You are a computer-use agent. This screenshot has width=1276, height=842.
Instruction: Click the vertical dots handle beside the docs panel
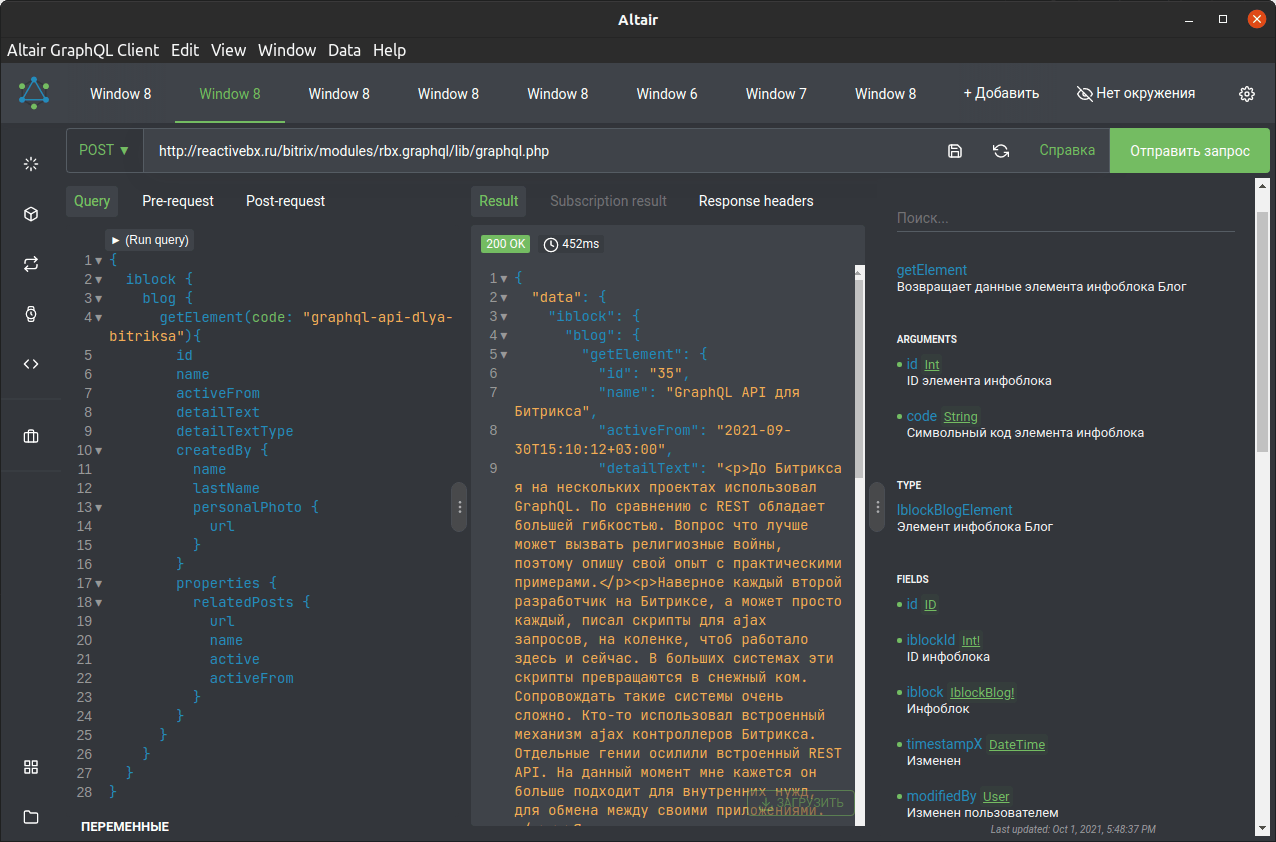[x=878, y=507]
